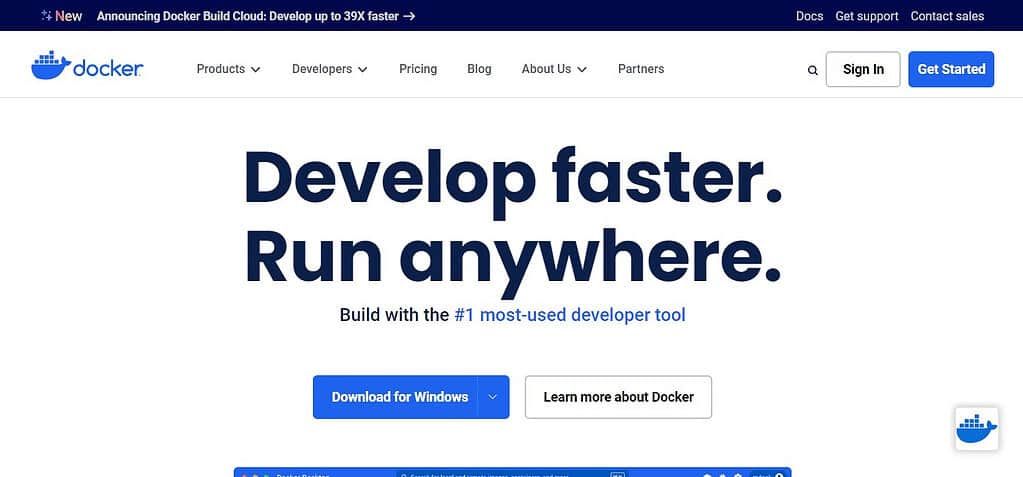Click the '#1 most-used developer tool' text
The height and width of the screenshot is (477, 1023).
pos(569,315)
